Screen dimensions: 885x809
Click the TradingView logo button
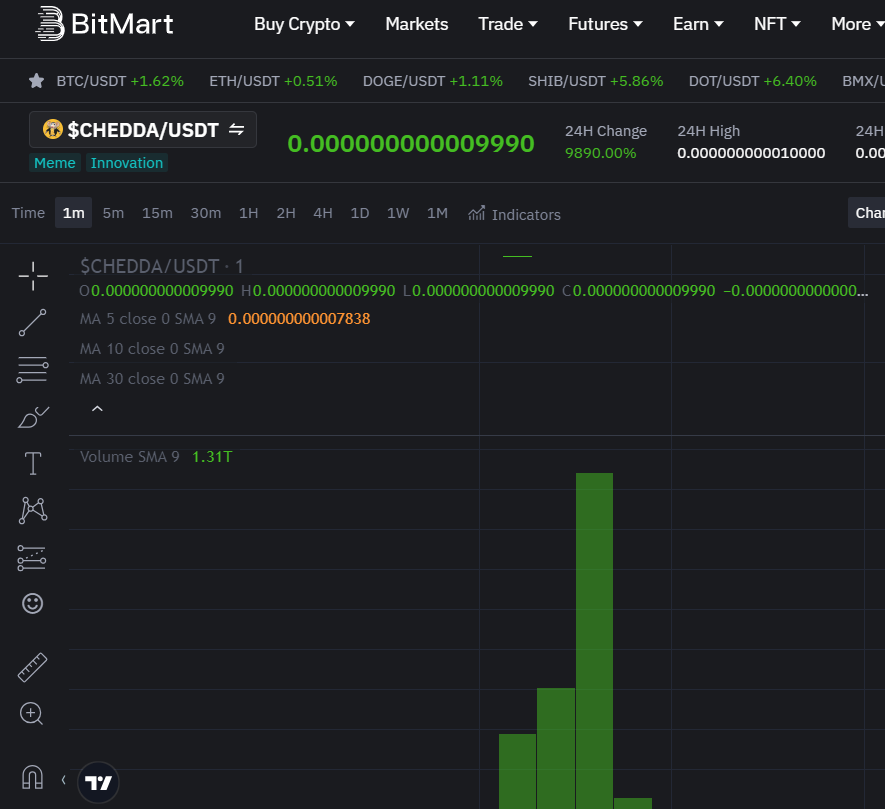(98, 782)
